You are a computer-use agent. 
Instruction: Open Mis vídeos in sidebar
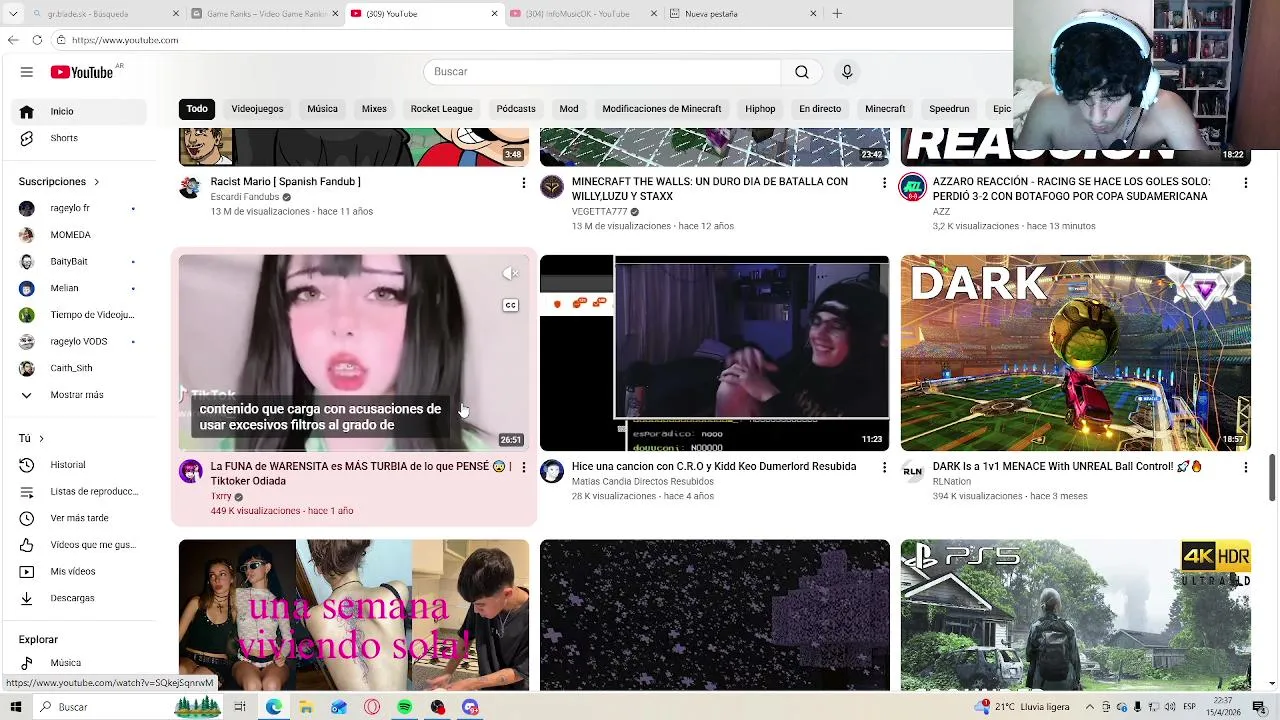[80, 571]
